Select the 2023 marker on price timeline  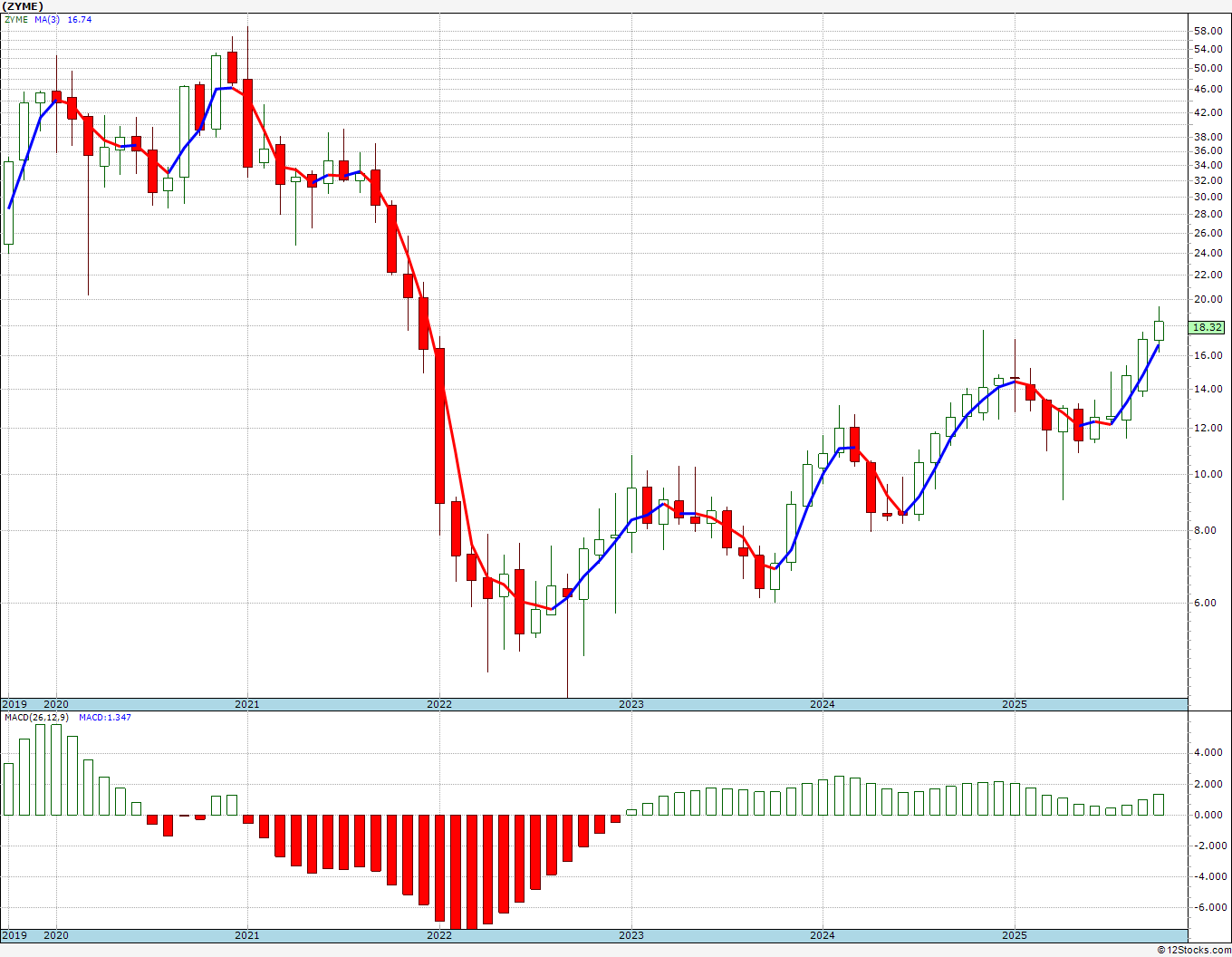(x=631, y=704)
